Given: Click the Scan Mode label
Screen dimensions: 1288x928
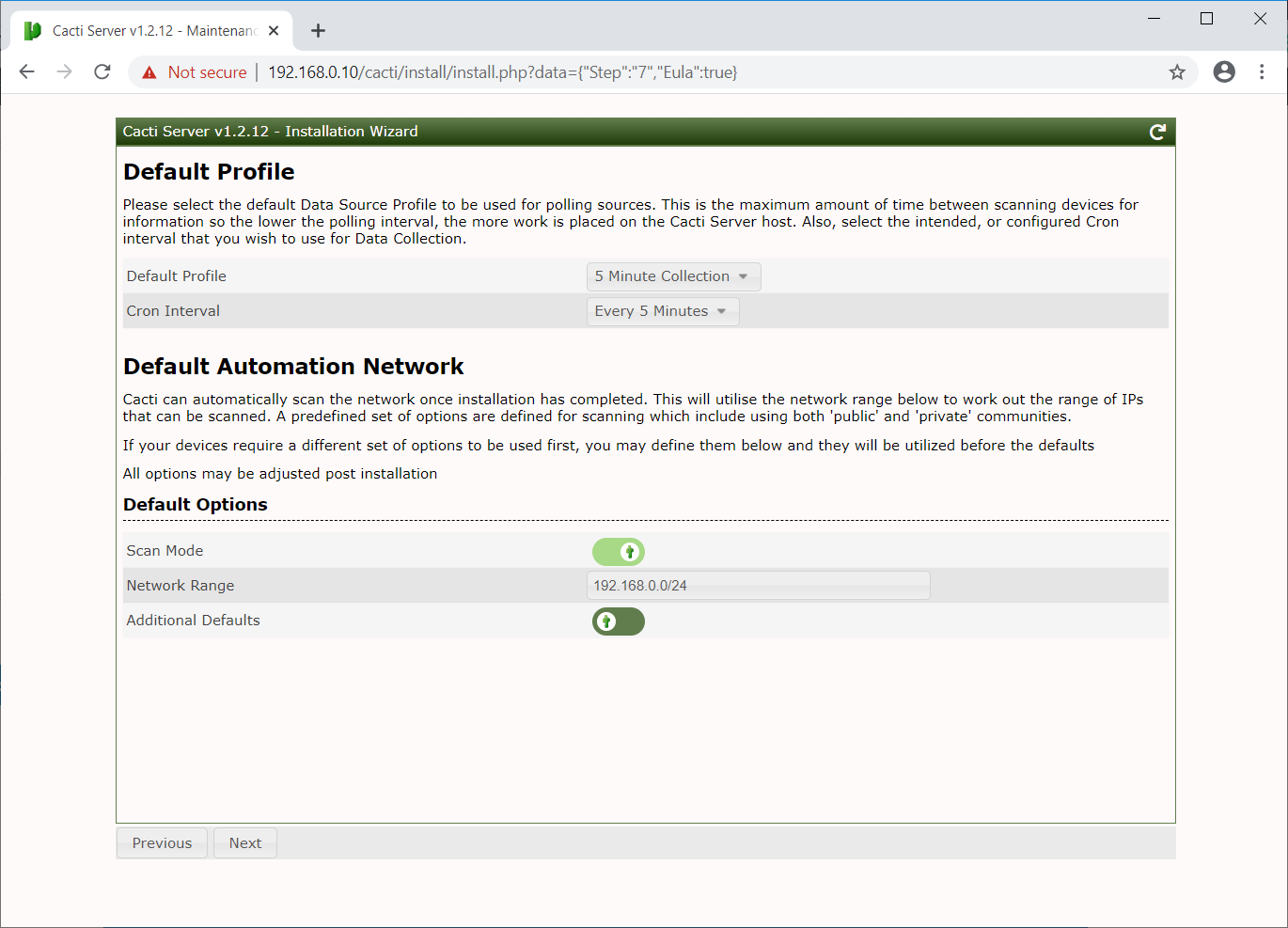Looking at the screenshot, I should point(165,551).
